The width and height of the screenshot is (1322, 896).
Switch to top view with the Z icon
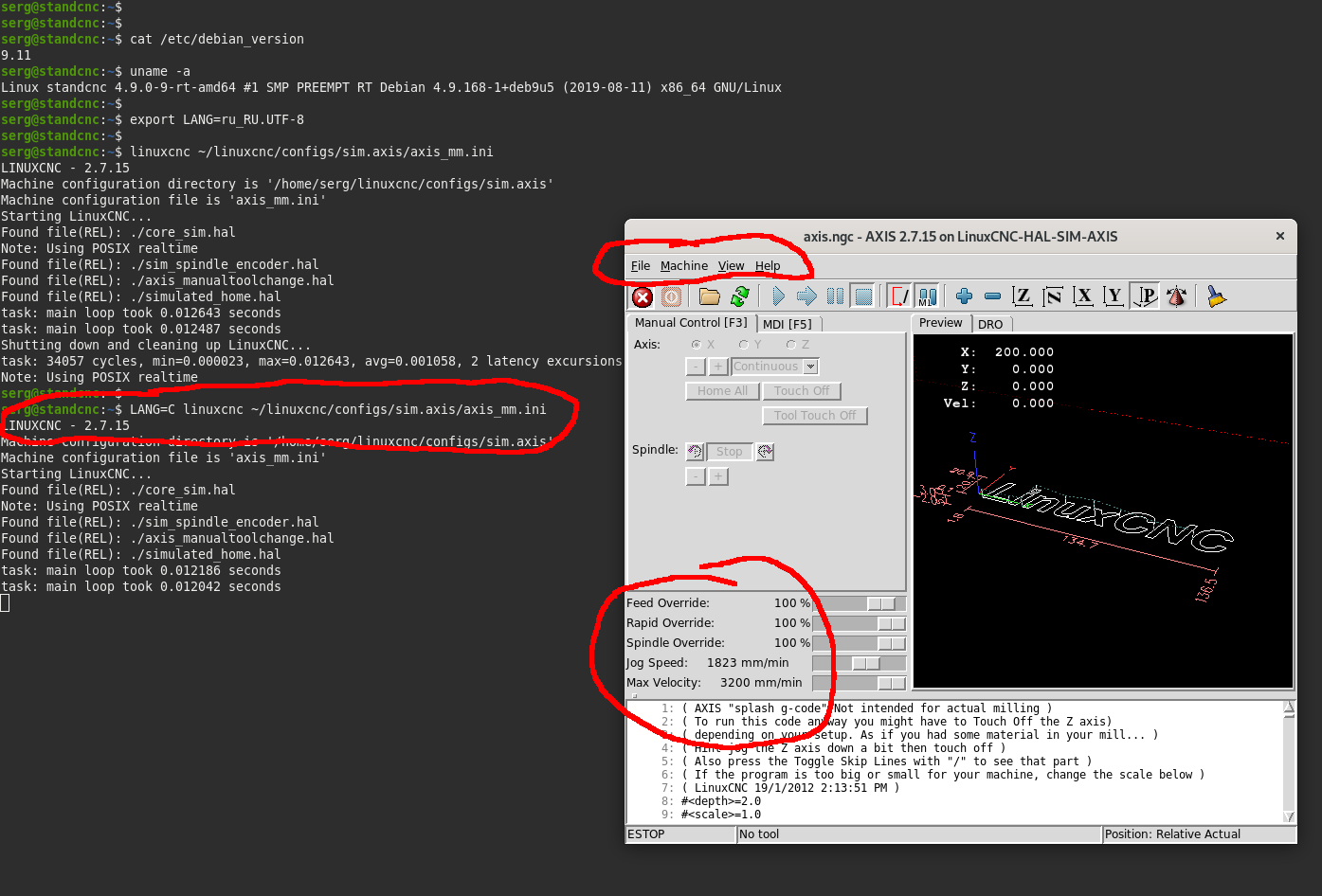1023,297
